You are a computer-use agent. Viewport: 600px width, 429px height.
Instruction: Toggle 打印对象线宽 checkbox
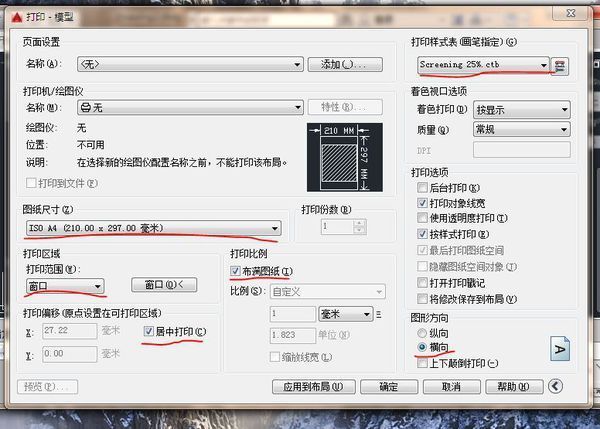422,202
